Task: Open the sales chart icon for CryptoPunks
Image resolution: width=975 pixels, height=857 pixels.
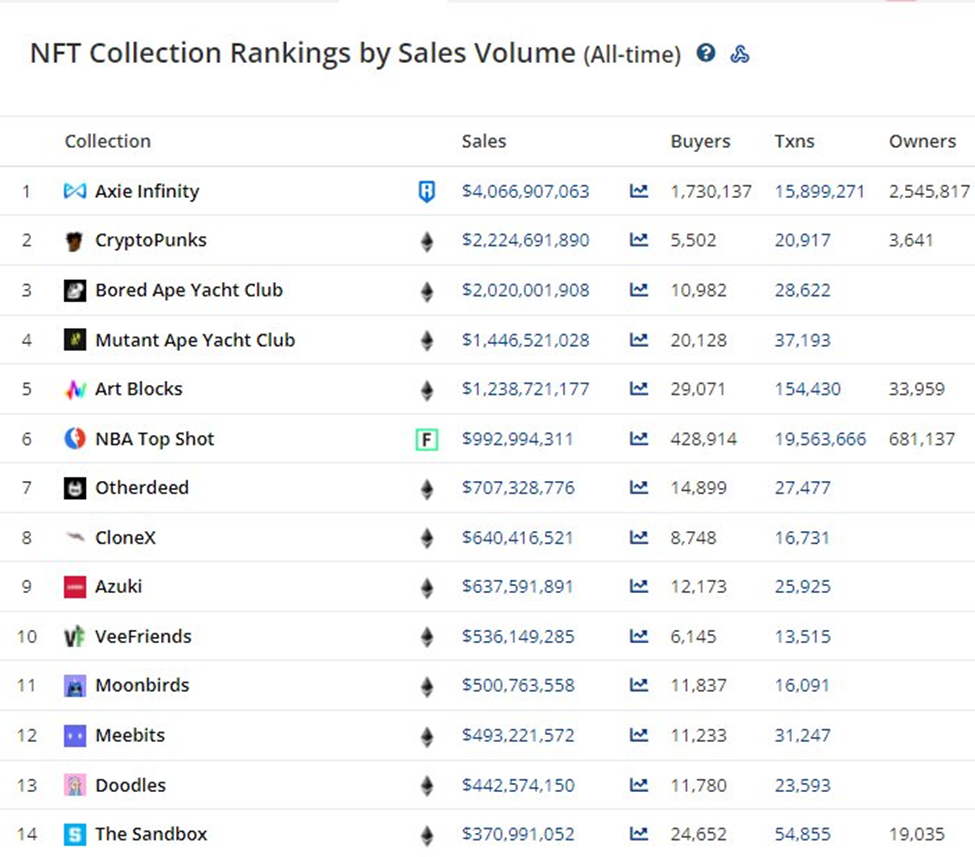Action: tap(639, 241)
